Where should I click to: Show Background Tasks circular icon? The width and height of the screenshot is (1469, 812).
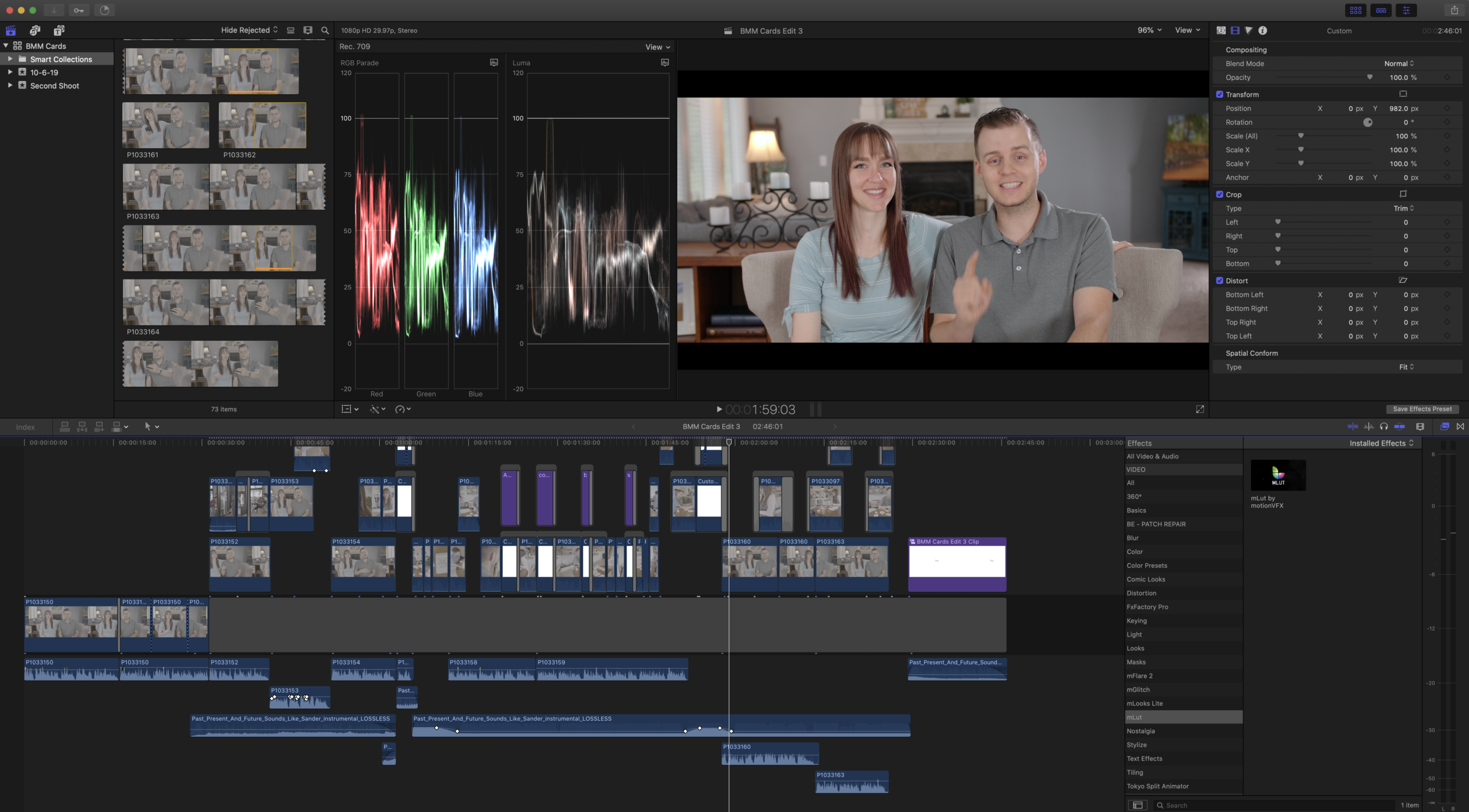[104, 10]
